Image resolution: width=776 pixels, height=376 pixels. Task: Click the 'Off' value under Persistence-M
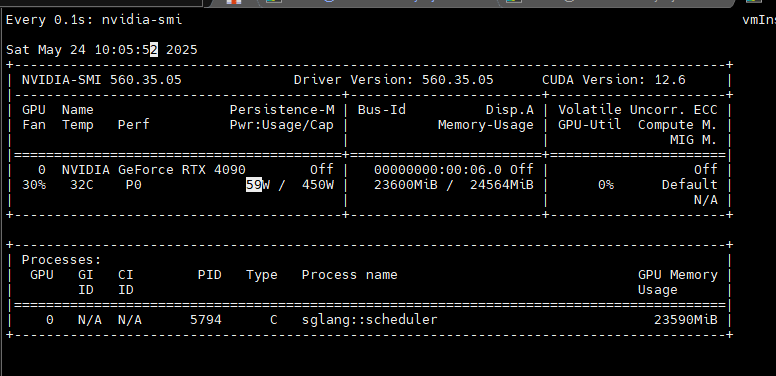pos(322,170)
